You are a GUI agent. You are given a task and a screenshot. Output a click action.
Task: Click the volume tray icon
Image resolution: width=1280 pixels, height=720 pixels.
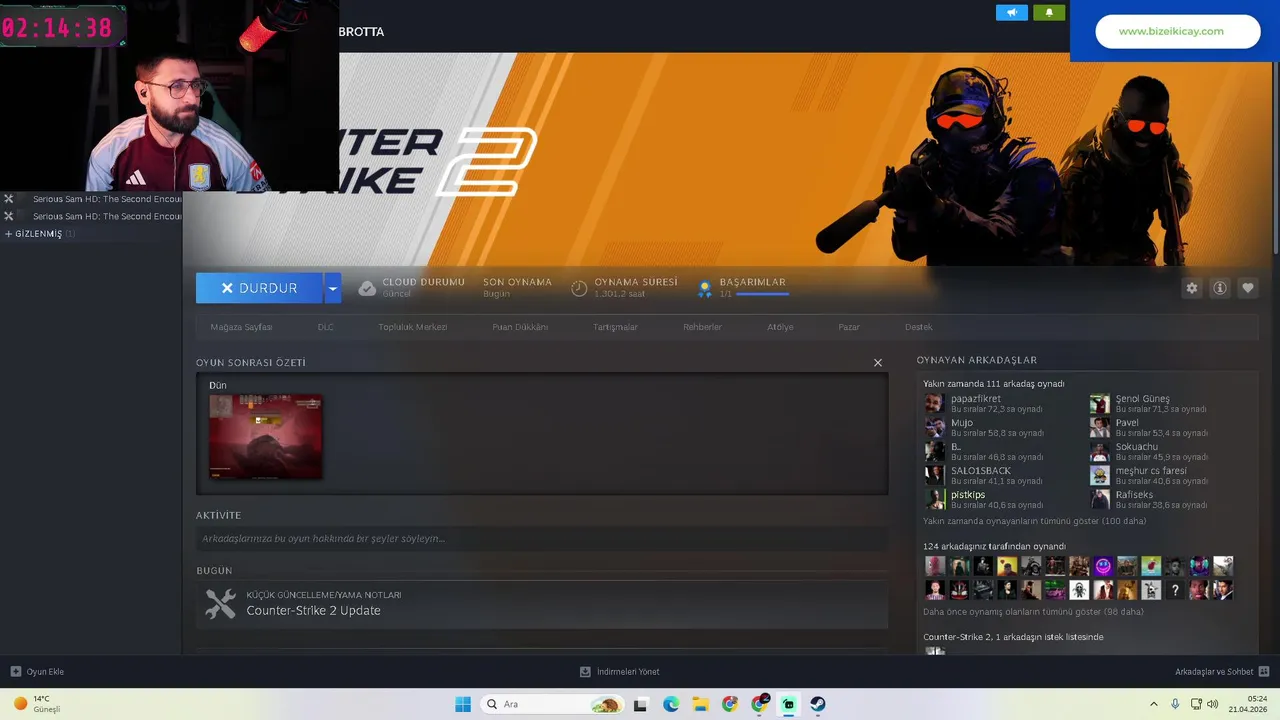coord(1213,704)
